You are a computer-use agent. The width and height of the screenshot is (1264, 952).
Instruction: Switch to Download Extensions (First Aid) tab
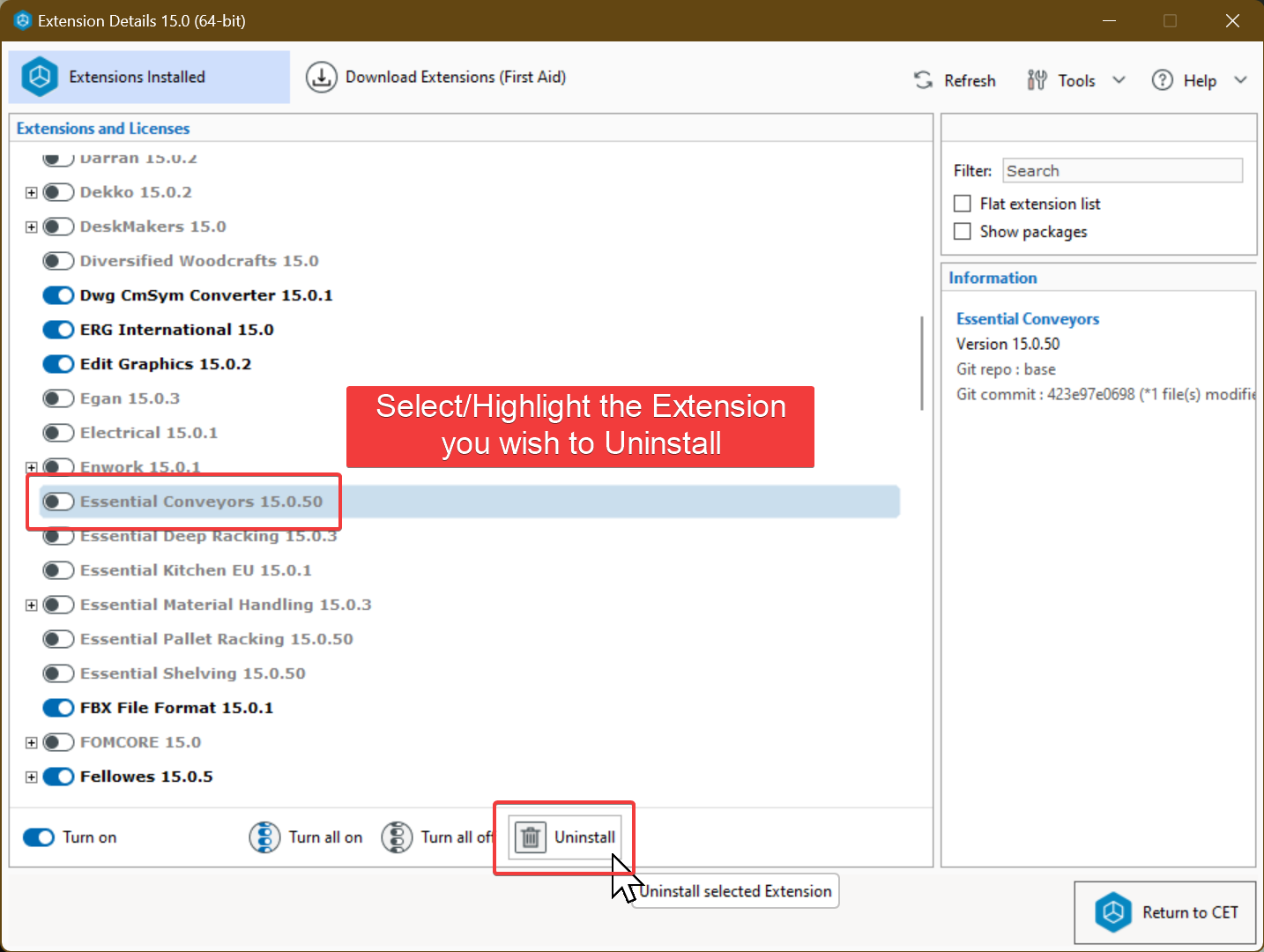[x=435, y=77]
